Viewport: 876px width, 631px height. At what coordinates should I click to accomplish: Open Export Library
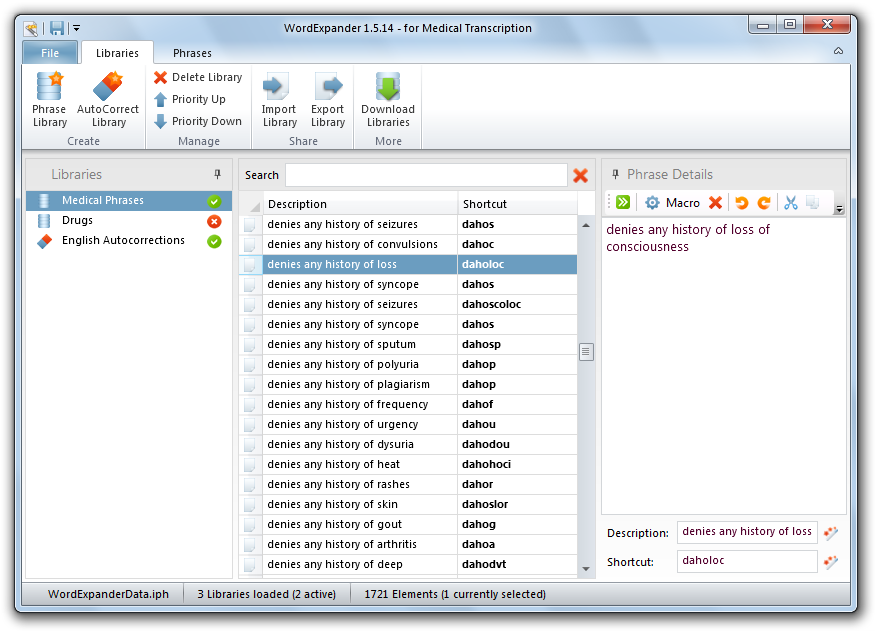pos(327,100)
